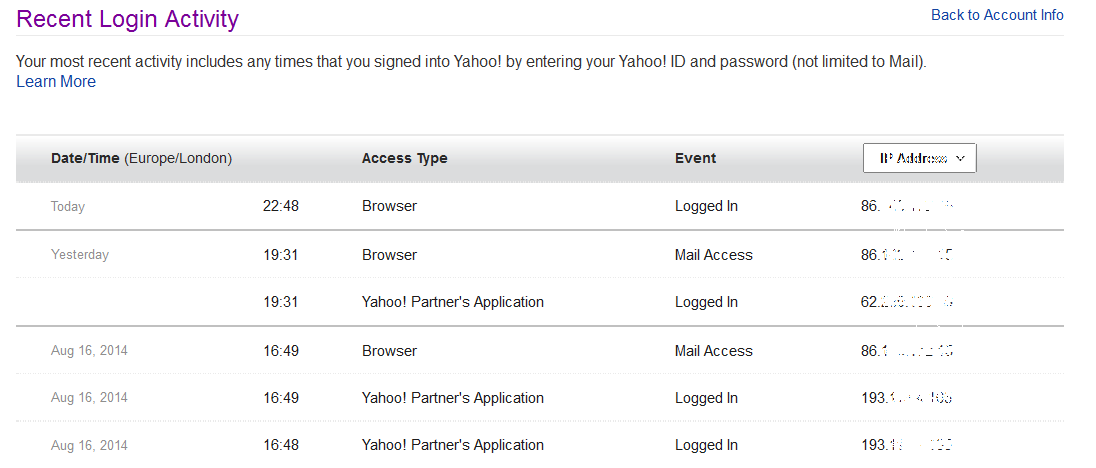
Task: Click the Back to Account Info link
Action: click(x=997, y=15)
